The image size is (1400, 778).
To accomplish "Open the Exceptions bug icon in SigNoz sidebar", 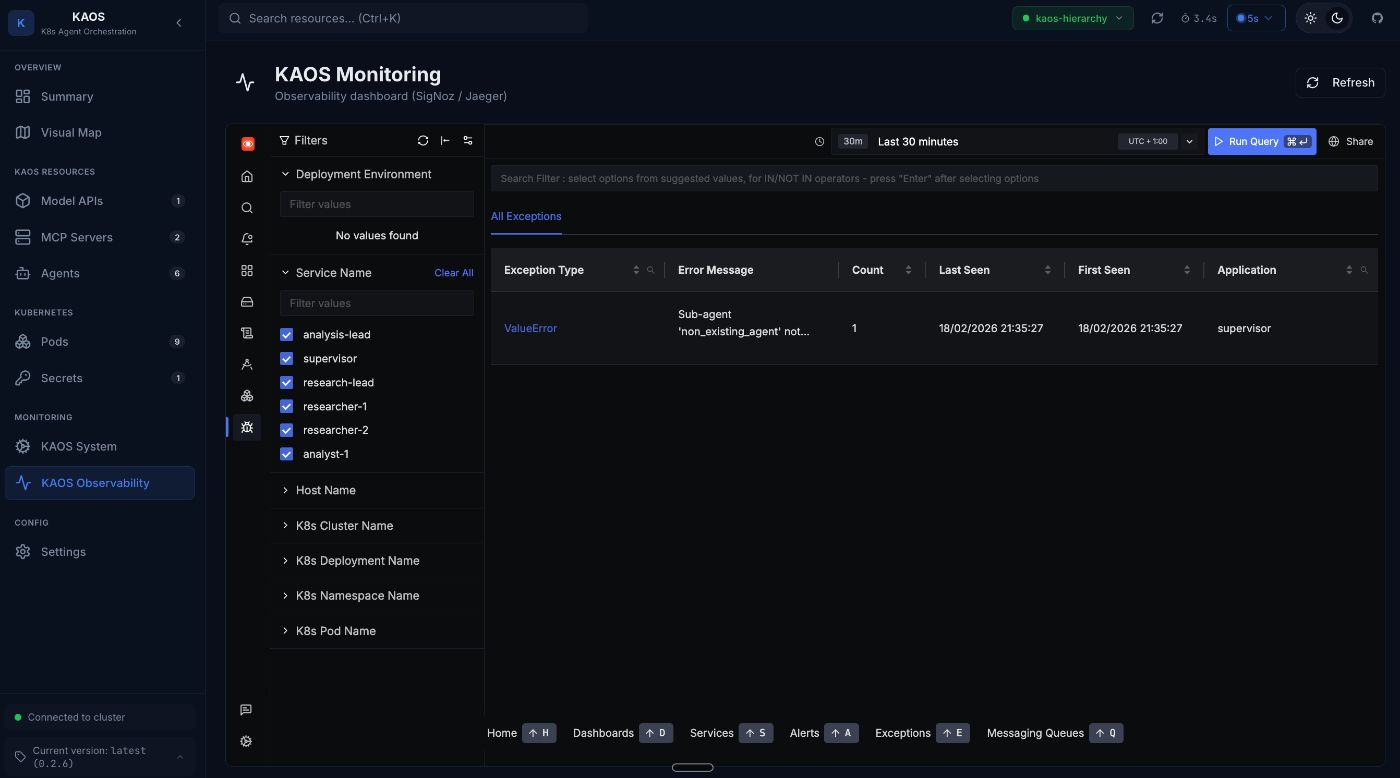I will pyautogui.click(x=247, y=427).
